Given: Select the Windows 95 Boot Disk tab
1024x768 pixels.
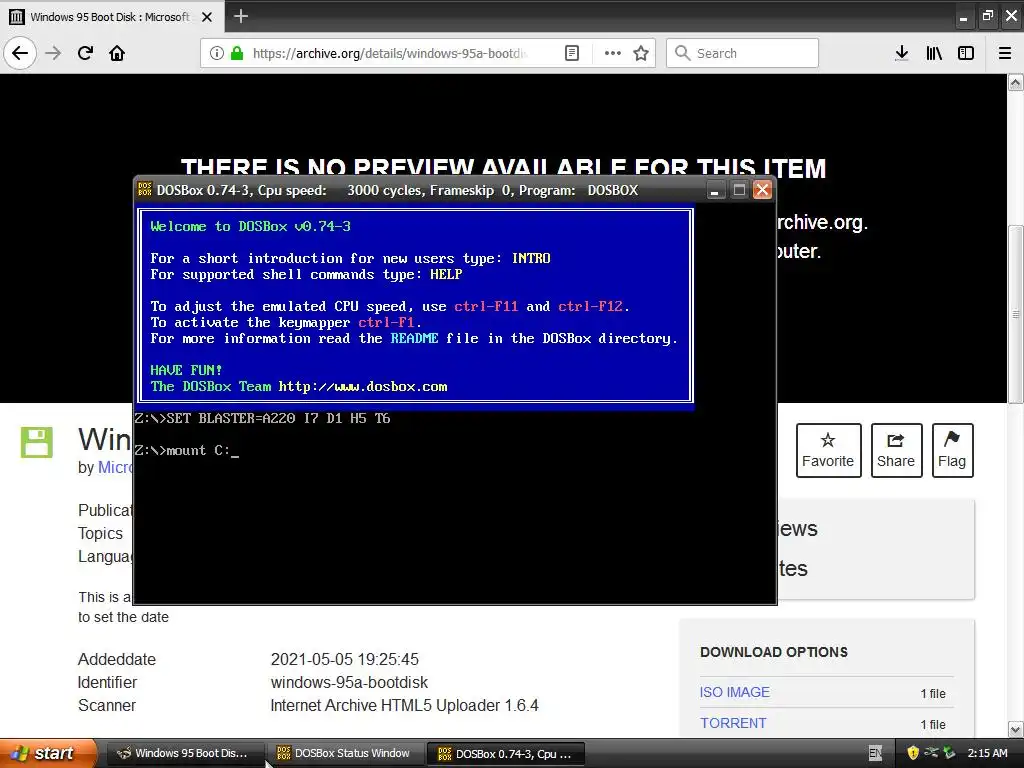Looking at the screenshot, I should pyautogui.click(x=111, y=16).
